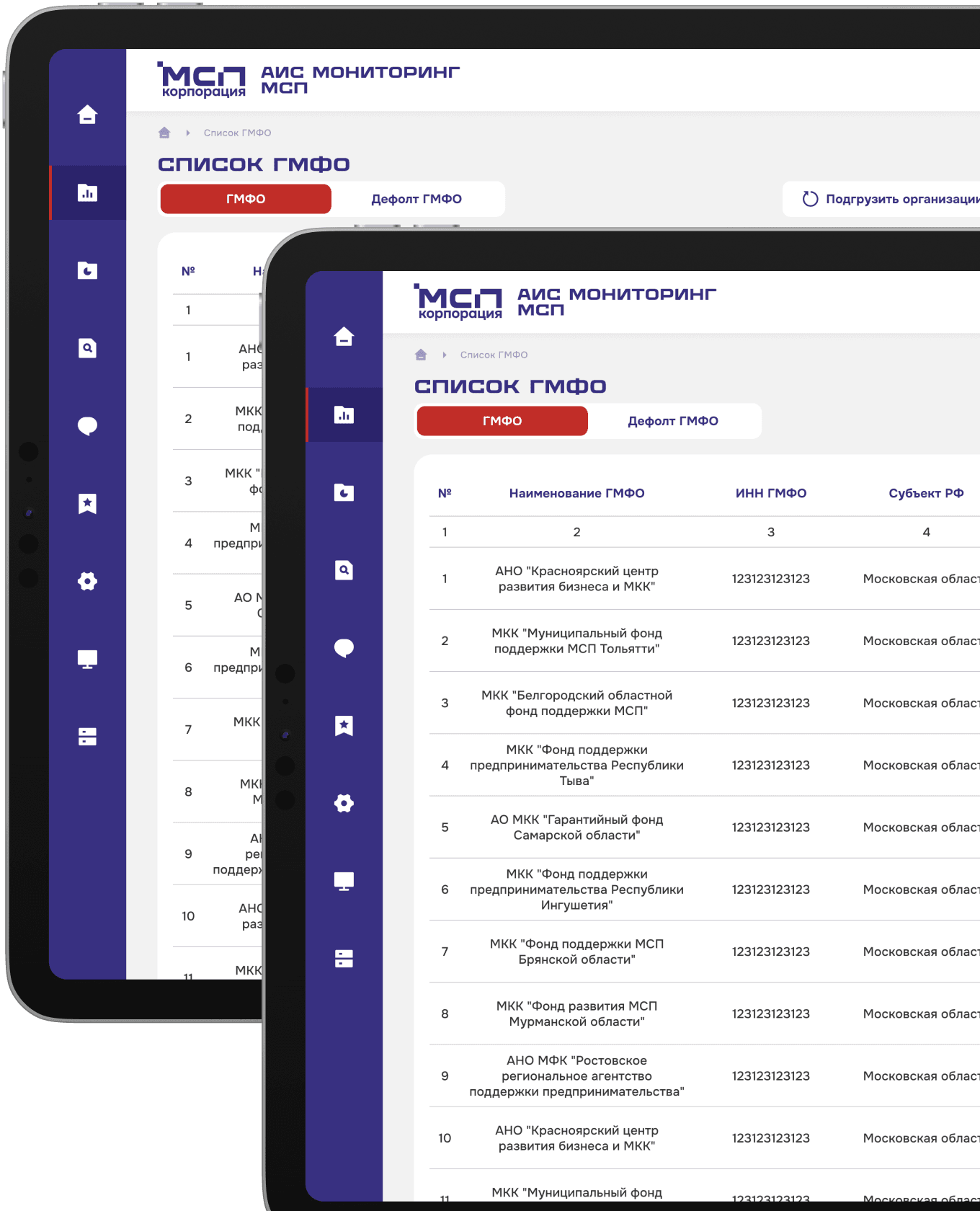
Task: Click Московская область in the Тольятти row
Action: point(921,641)
